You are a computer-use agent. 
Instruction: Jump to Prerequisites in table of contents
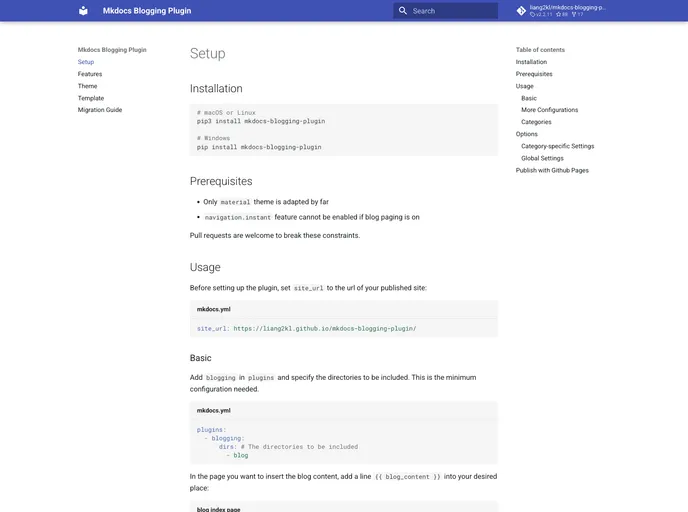click(534, 74)
